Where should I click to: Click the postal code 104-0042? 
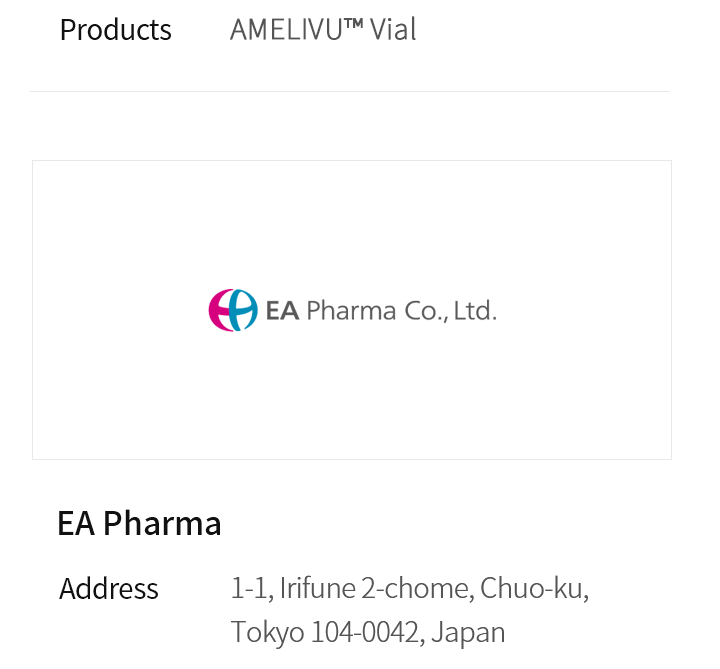[364, 632]
